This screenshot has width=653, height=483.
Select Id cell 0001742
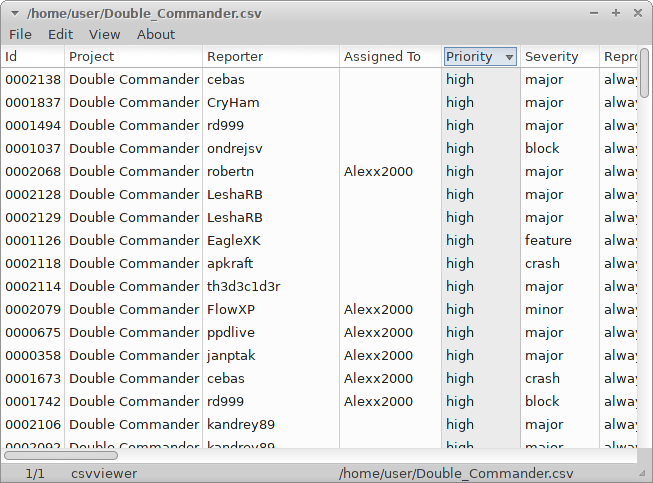(33, 401)
